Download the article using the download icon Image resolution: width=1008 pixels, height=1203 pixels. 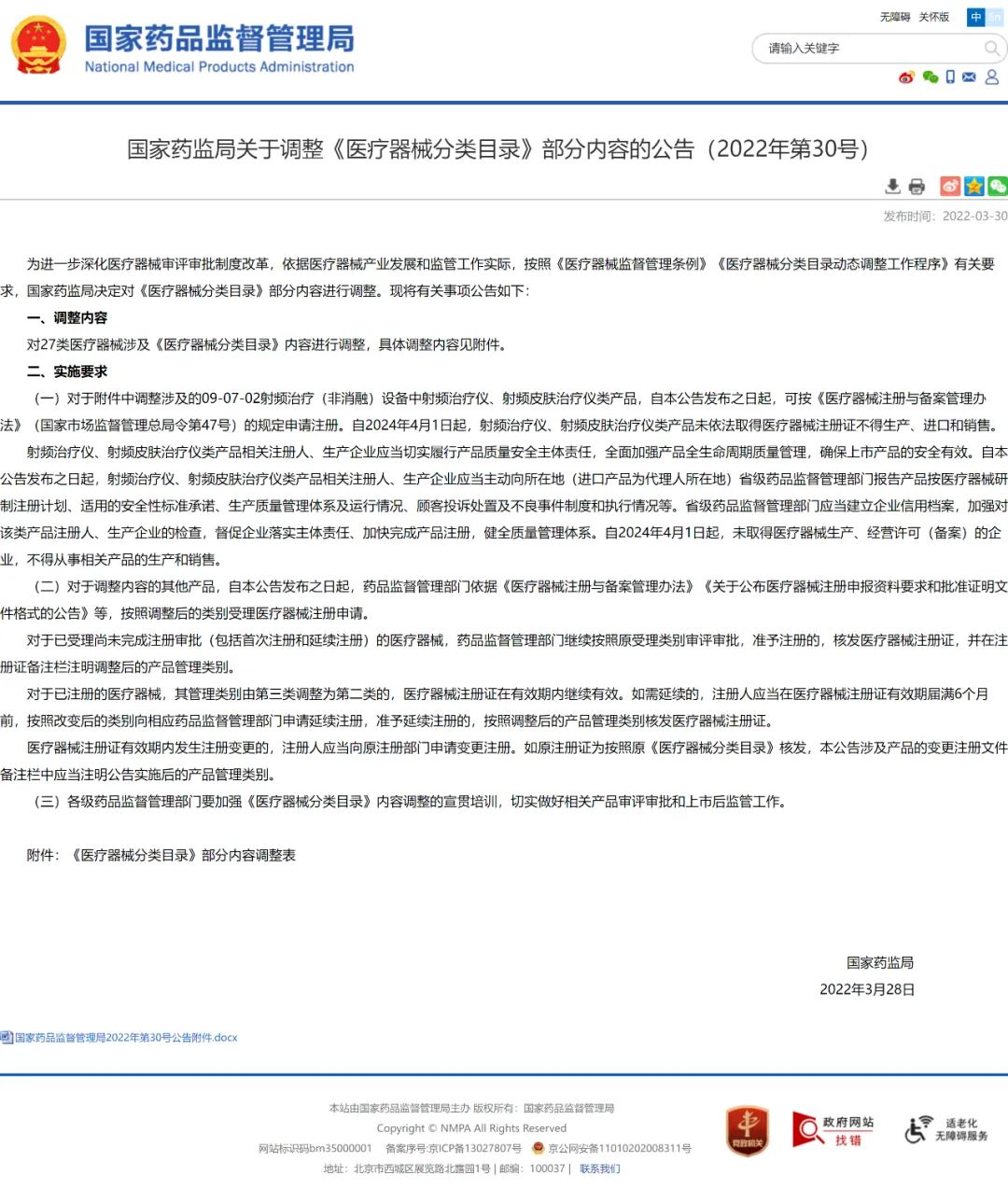pos(893,187)
